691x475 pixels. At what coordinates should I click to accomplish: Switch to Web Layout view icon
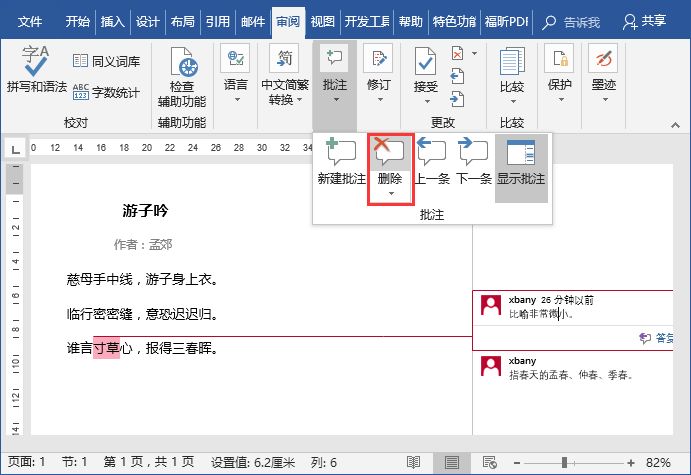[x=490, y=462]
